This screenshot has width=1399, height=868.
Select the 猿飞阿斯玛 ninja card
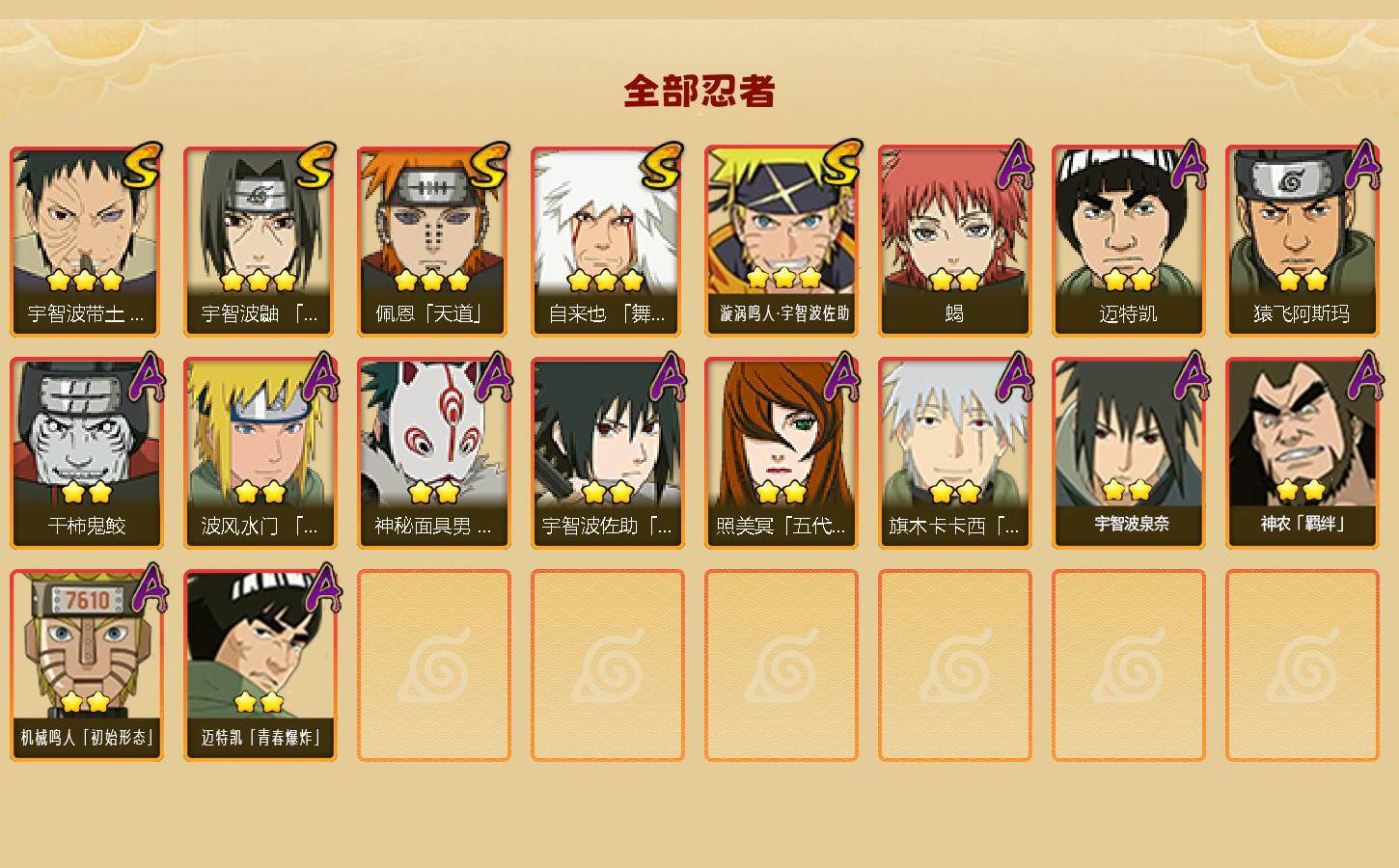tap(1302, 241)
